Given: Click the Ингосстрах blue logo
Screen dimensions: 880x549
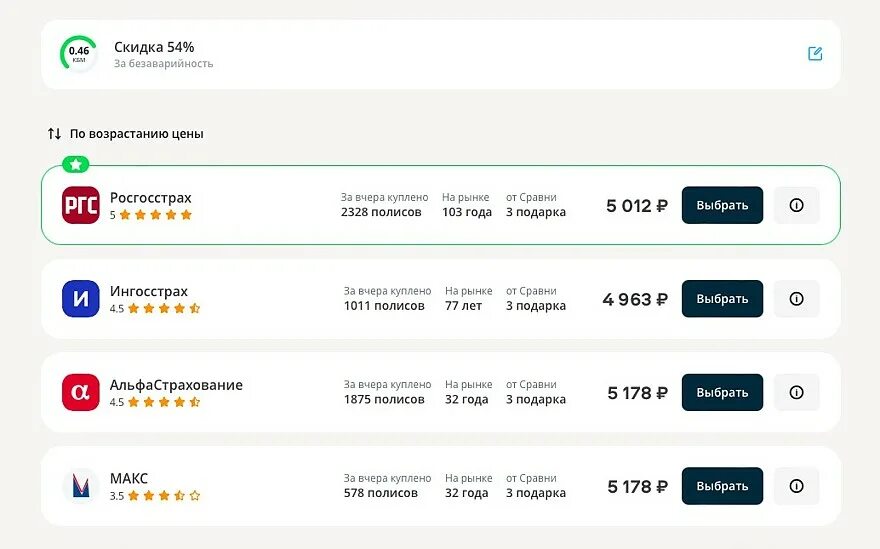Looking at the screenshot, I should 81,299.
